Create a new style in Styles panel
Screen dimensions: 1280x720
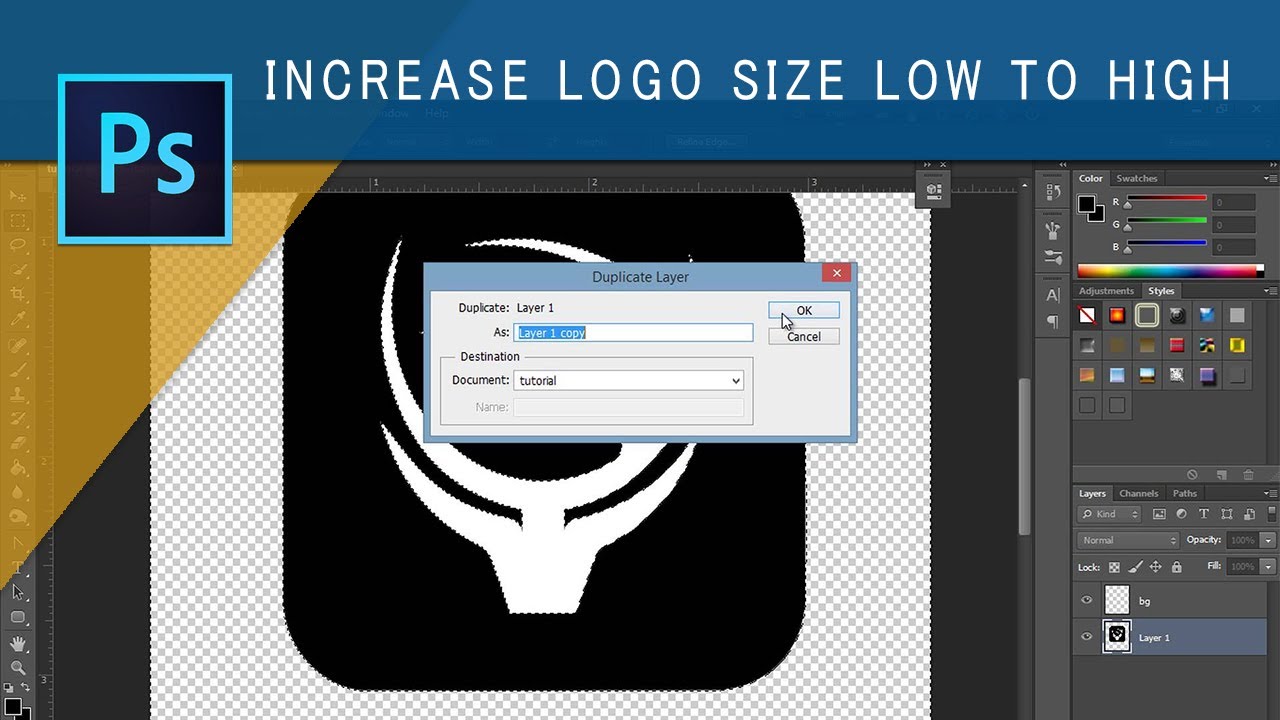pyautogui.click(x=1221, y=475)
